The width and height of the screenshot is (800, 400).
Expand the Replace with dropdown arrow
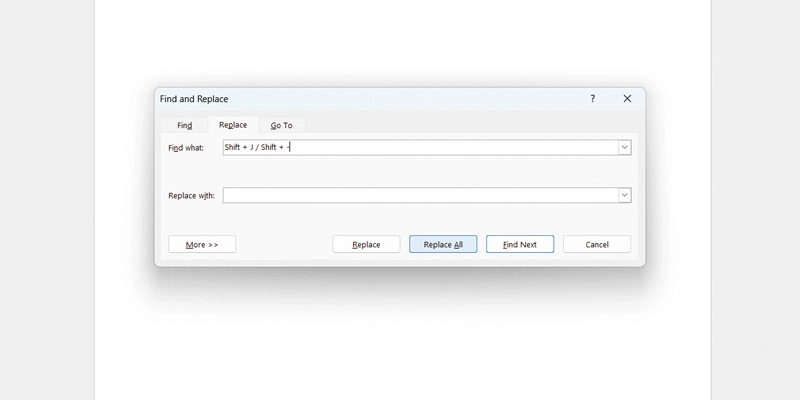624,195
